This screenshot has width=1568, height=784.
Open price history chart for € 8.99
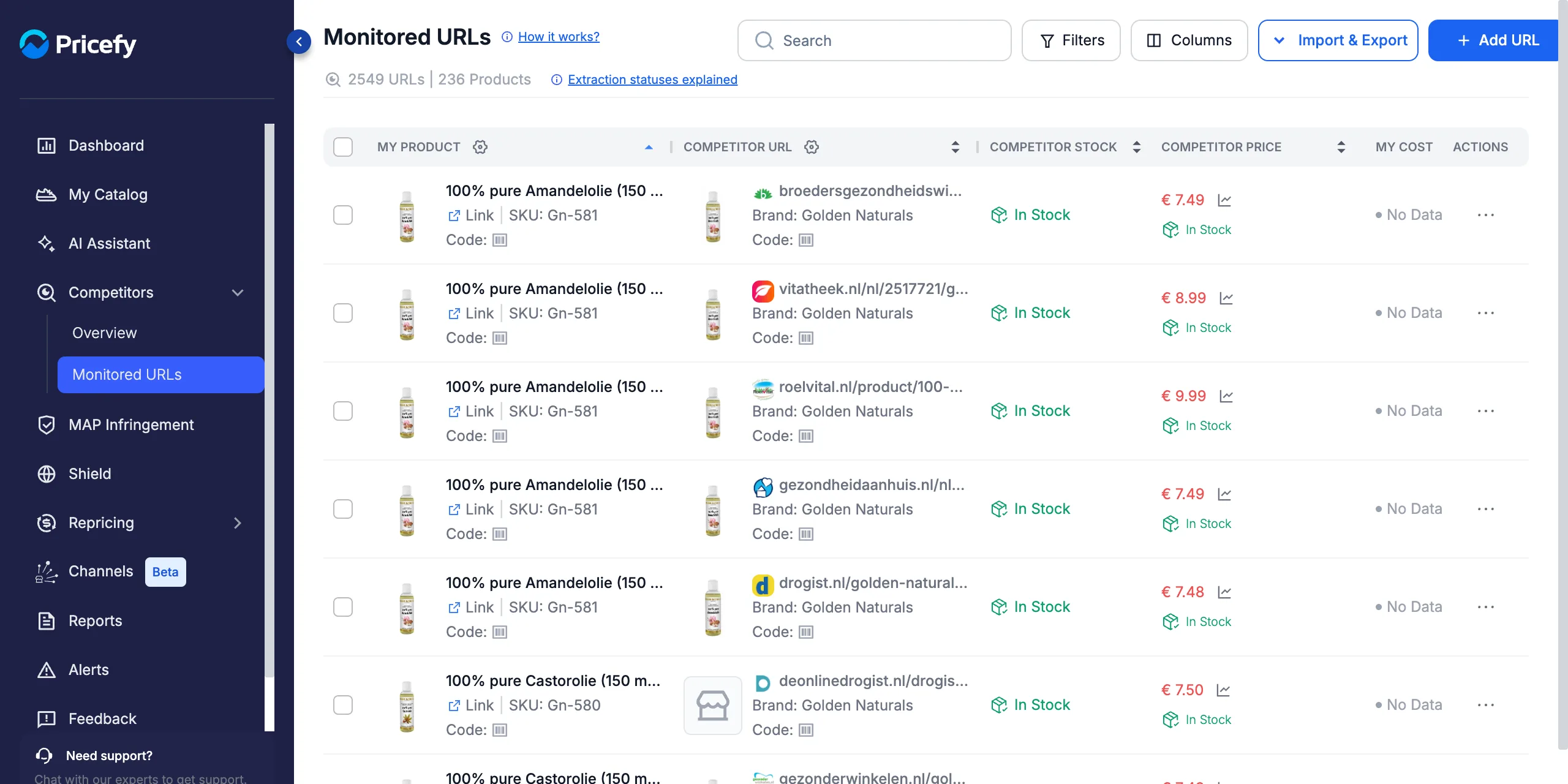point(1226,298)
